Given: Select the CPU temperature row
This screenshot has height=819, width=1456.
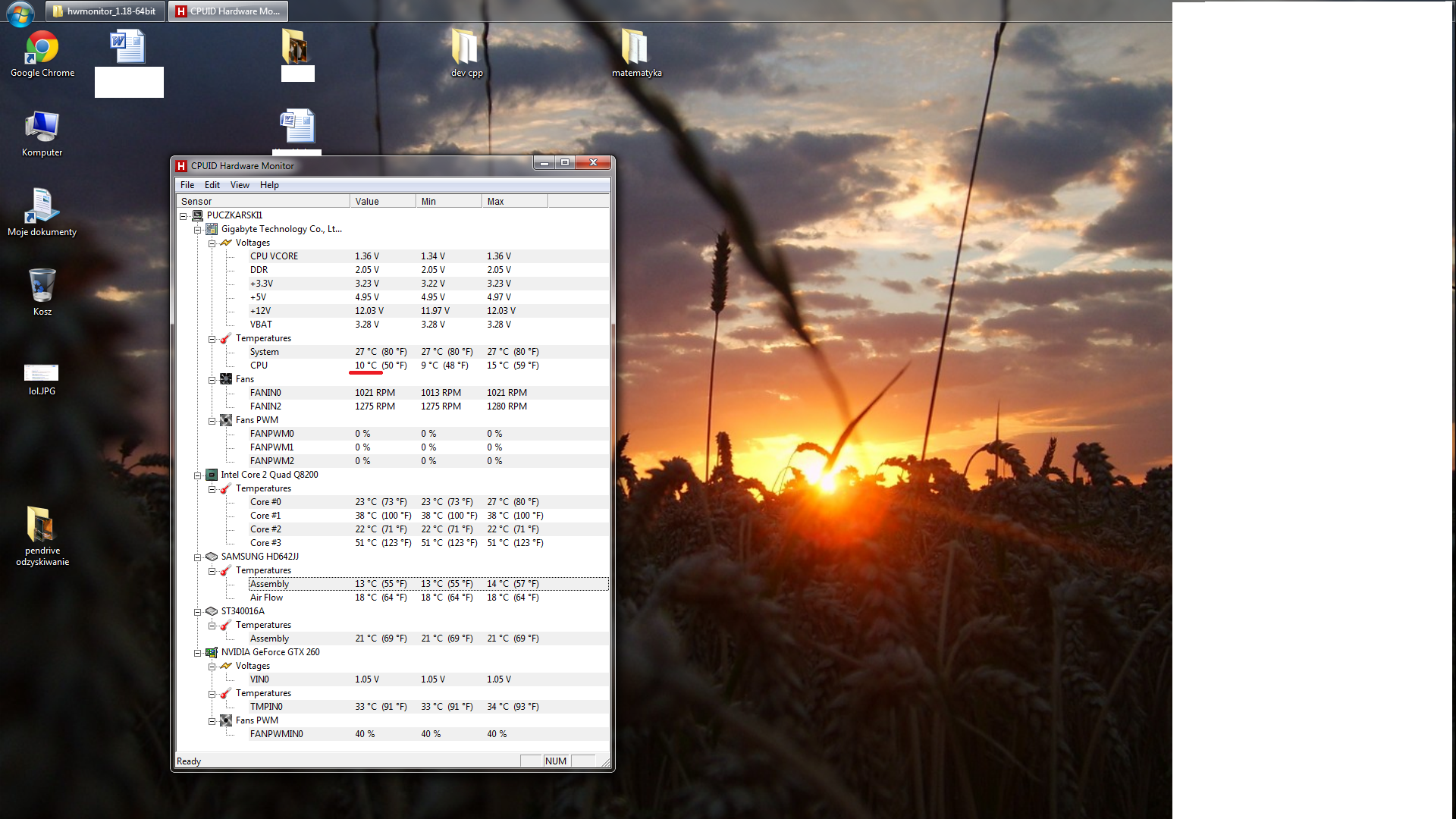Looking at the screenshot, I should (428, 366).
